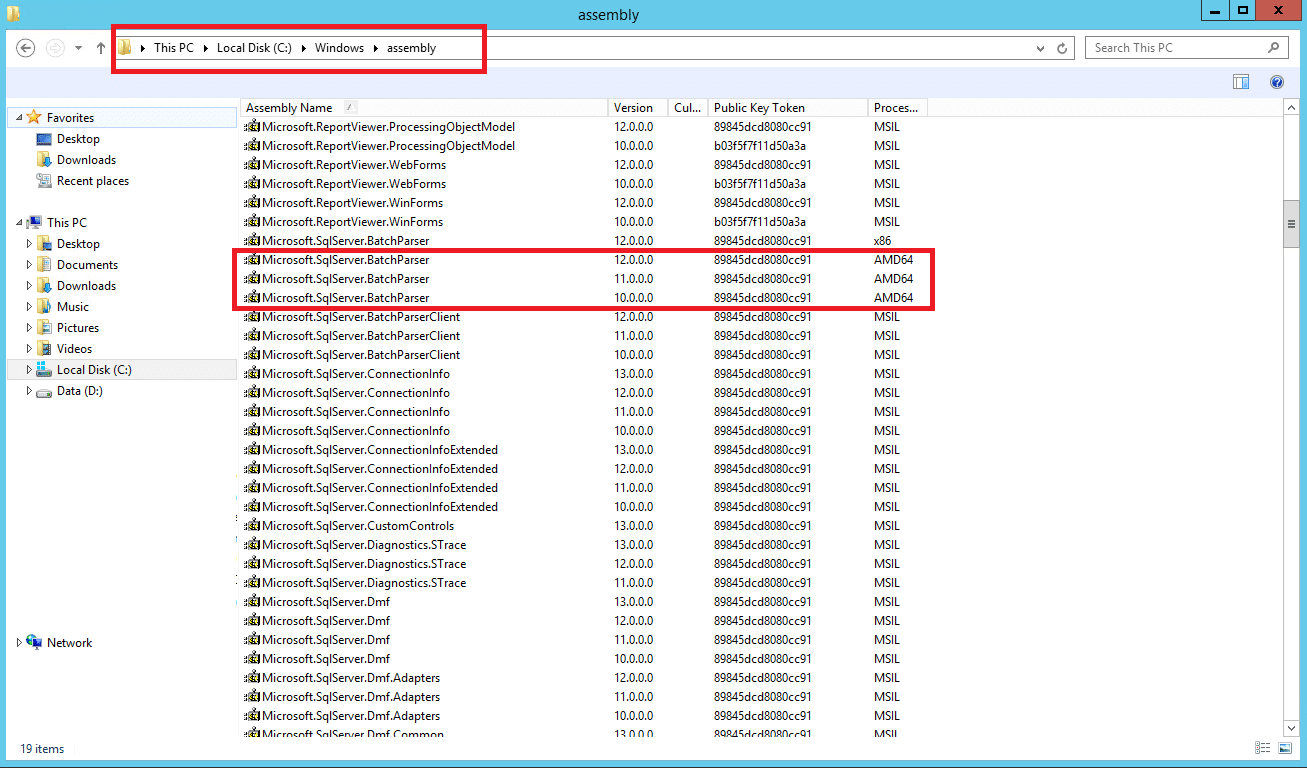Viewport: 1307px width, 768px height.
Task: Click Windows in address breadcrumb
Action: 339,48
